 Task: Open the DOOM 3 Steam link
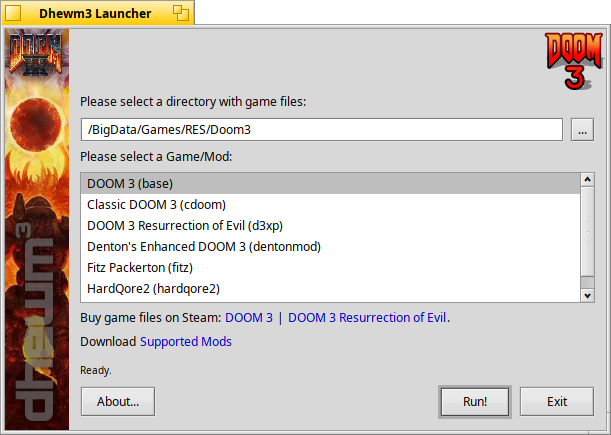pyautogui.click(x=249, y=318)
